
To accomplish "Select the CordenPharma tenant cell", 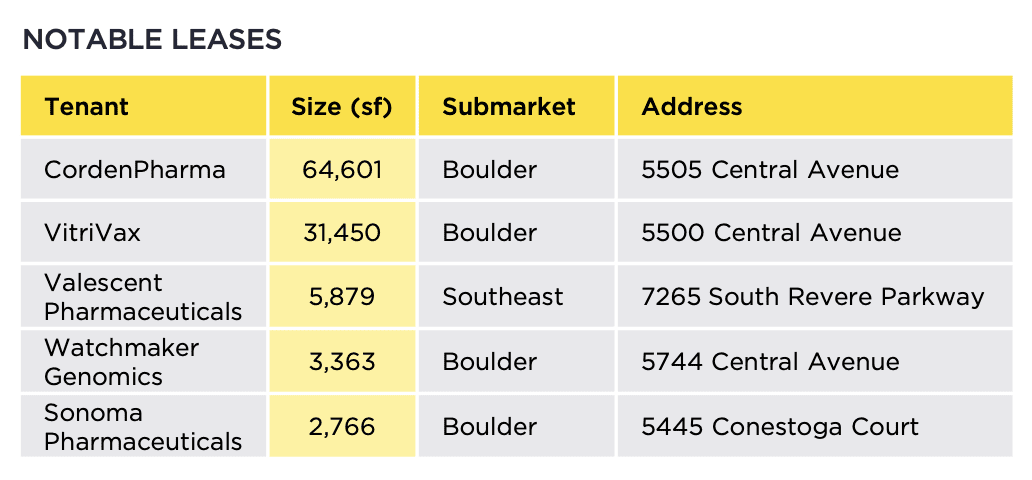I will [x=135, y=170].
